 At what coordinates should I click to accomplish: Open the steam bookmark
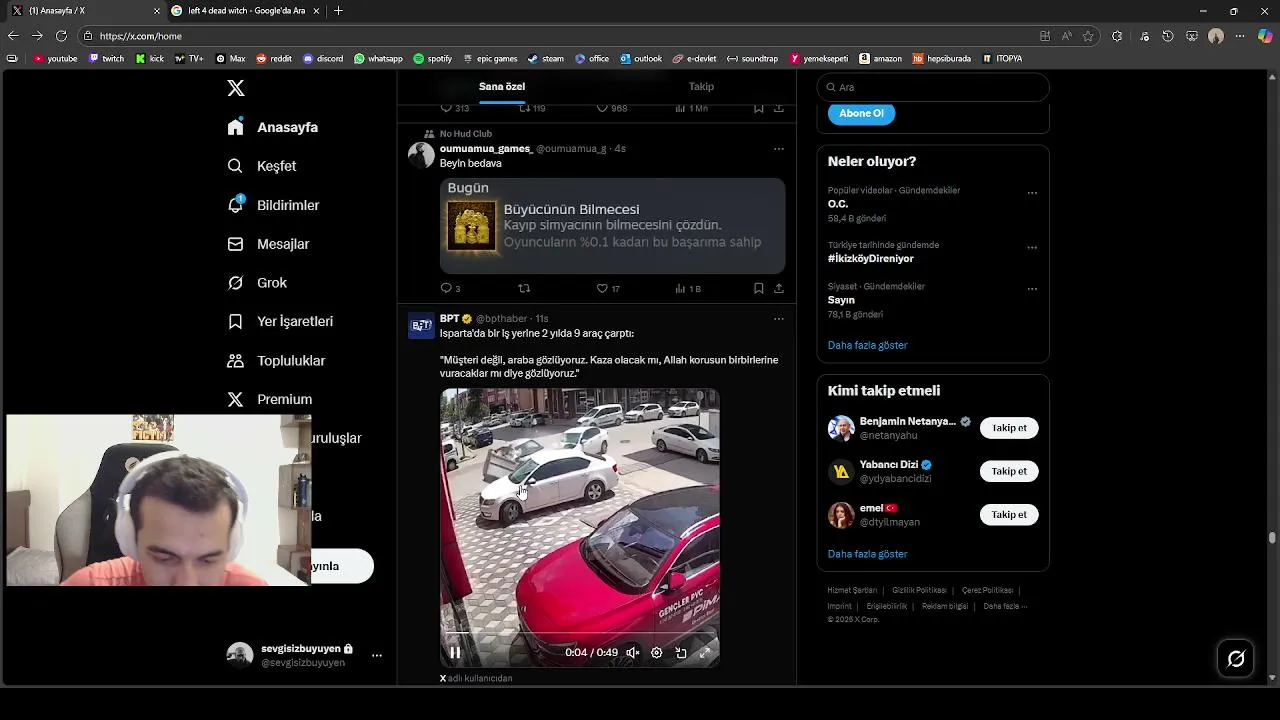tap(546, 59)
